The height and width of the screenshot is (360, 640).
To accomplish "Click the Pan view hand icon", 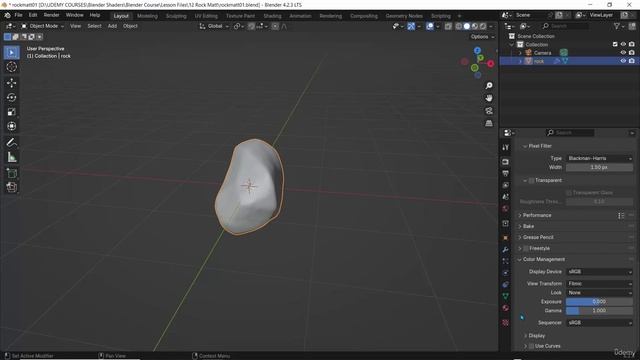I will tap(489, 98).
